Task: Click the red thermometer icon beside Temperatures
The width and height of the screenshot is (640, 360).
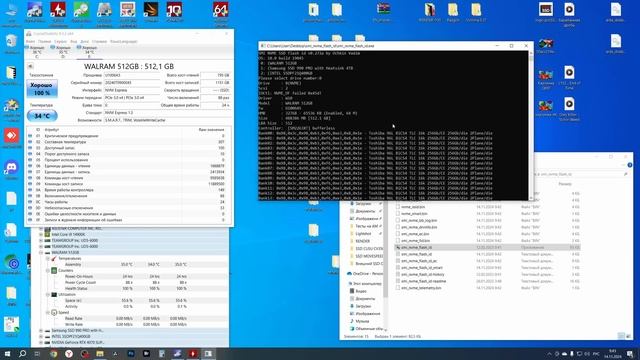Action: pos(54,259)
